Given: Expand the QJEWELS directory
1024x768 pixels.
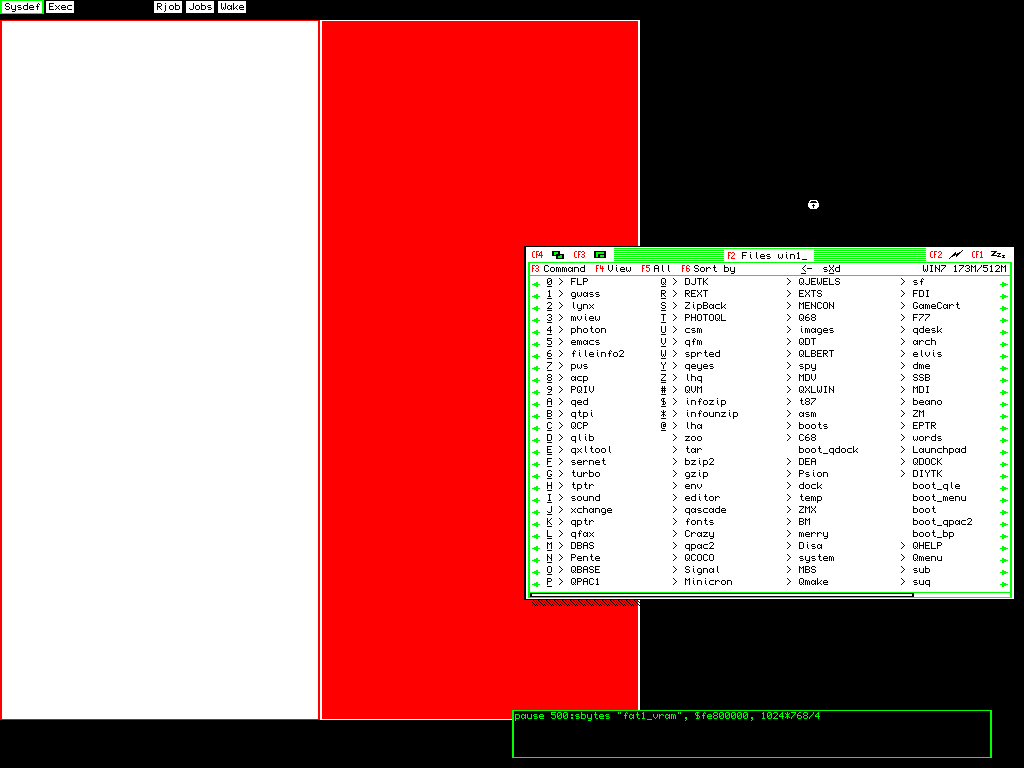Looking at the screenshot, I should [x=819, y=282].
